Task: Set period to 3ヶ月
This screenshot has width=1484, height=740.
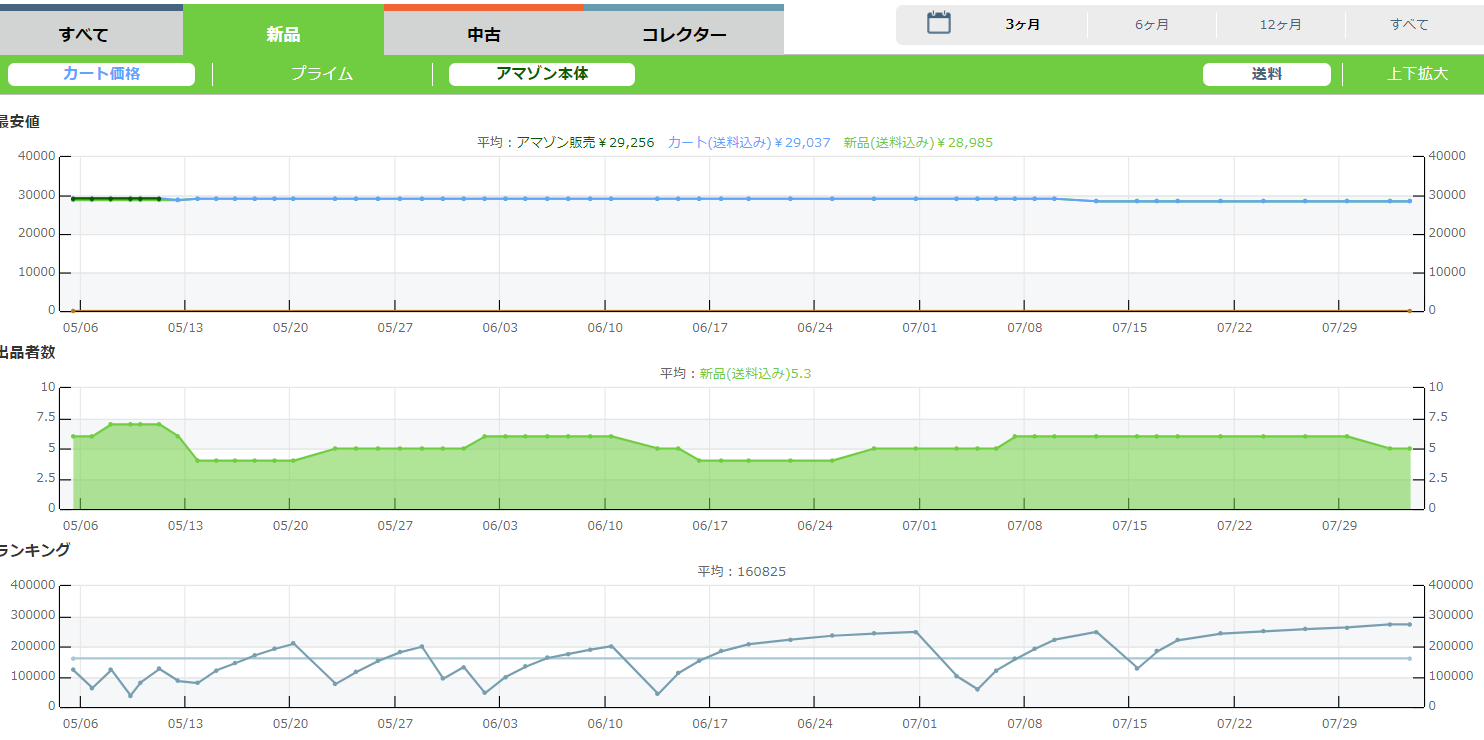Action: click(x=1022, y=25)
